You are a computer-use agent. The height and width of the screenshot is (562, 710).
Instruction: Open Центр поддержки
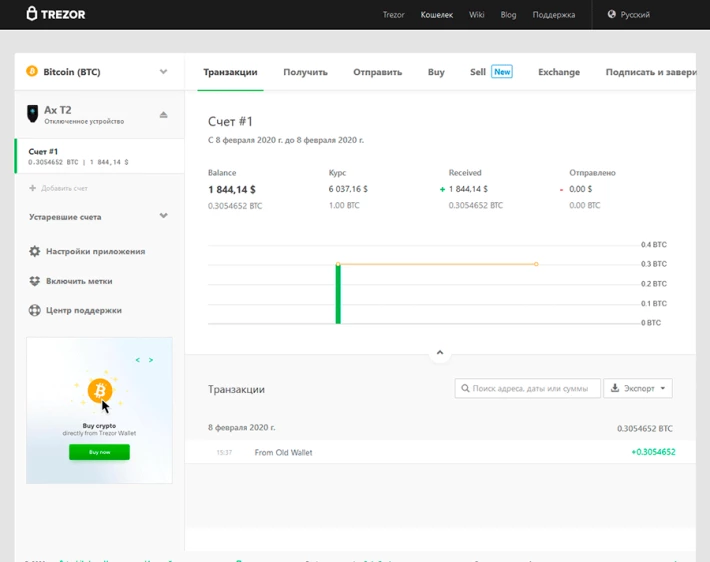(x=75, y=311)
